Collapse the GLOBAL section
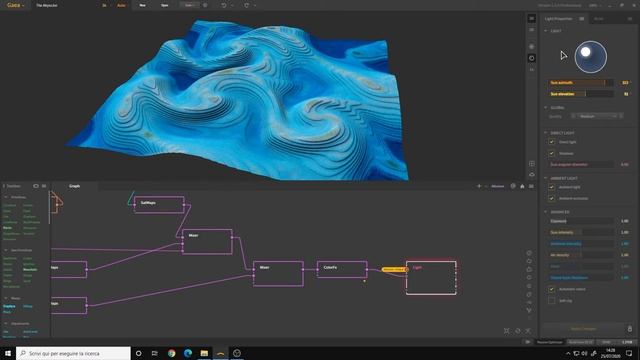This screenshot has height=360, width=640. [546, 108]
